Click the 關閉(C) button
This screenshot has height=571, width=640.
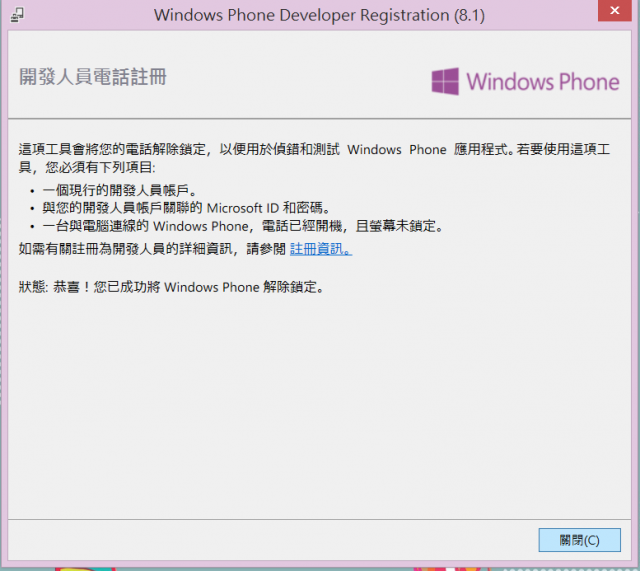pyautogui.click(x=579, y=540)
